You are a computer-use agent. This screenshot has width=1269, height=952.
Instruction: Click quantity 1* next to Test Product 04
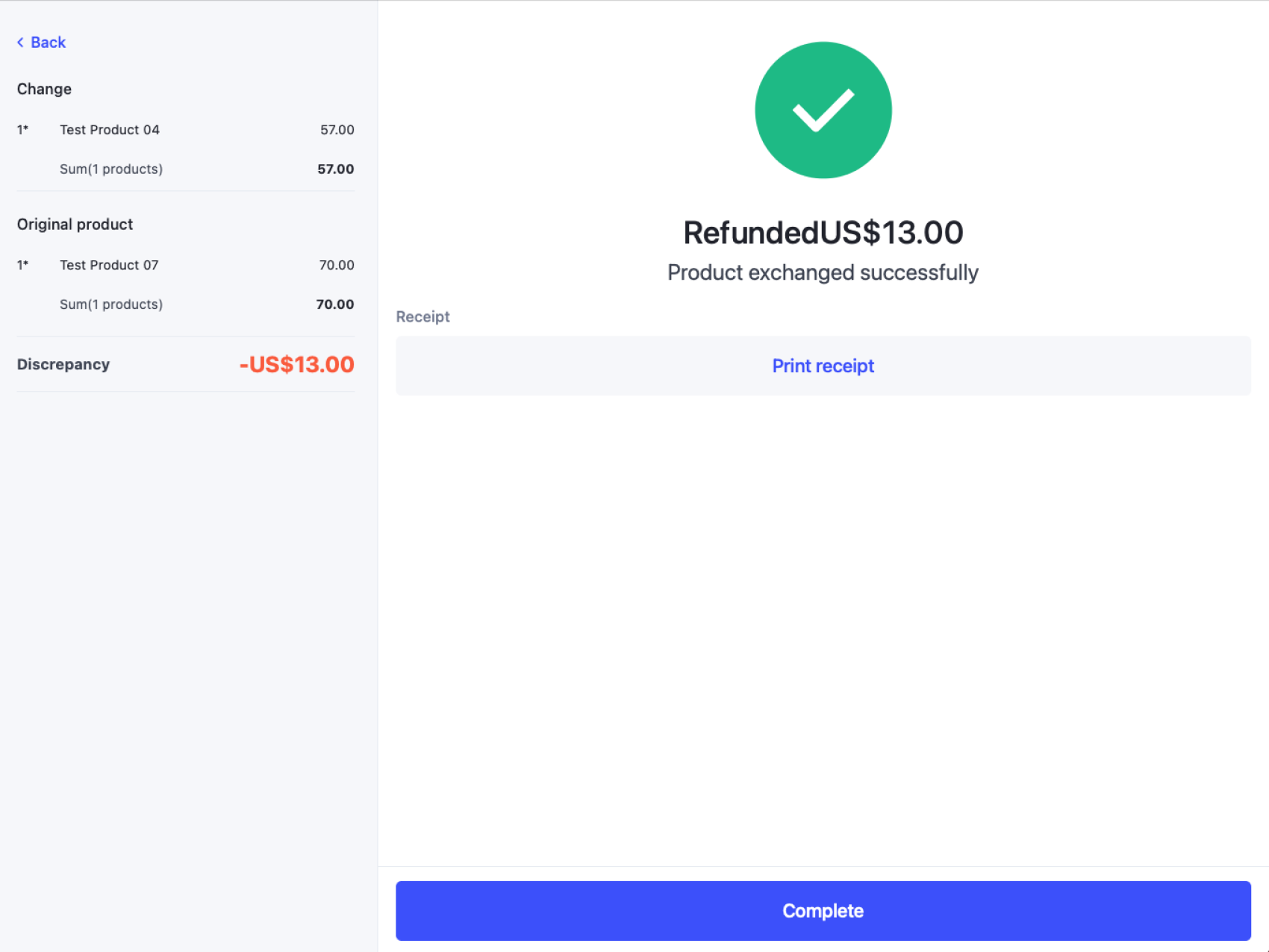(x=22, y=129)
